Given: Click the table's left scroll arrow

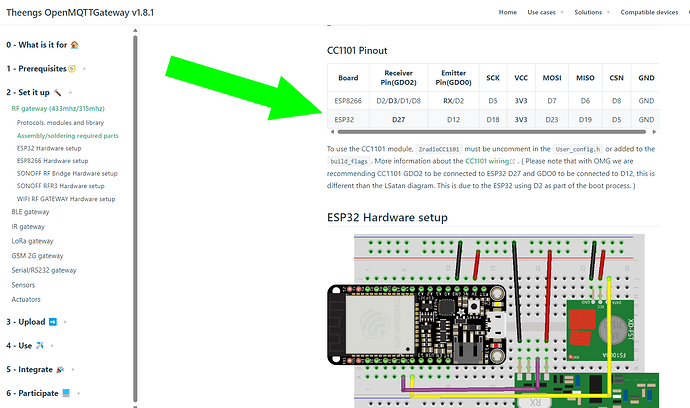Looking at the screenshot, I should click(x=332, y=132).
